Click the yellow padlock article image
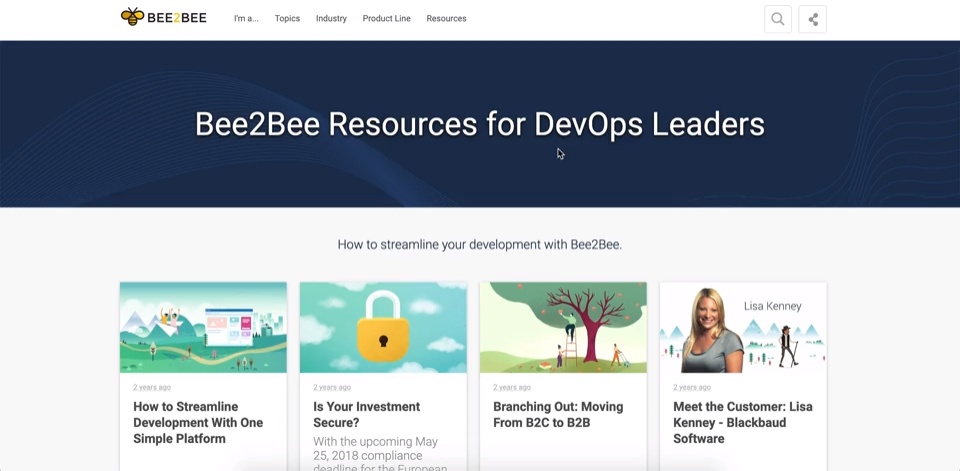This screenshot has height=471, width=960. click(383, 327)
